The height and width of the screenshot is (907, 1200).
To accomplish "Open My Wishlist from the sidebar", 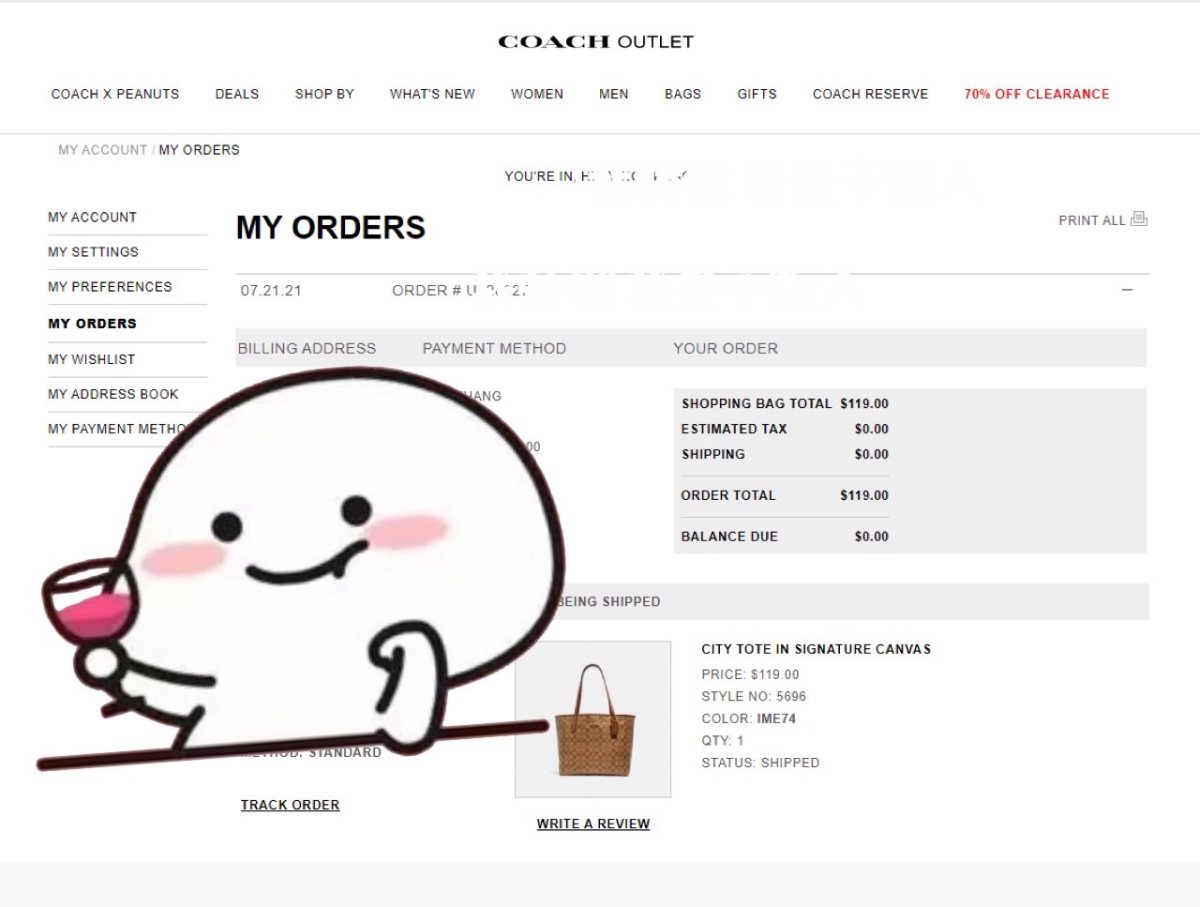I will tap(91, 359).
